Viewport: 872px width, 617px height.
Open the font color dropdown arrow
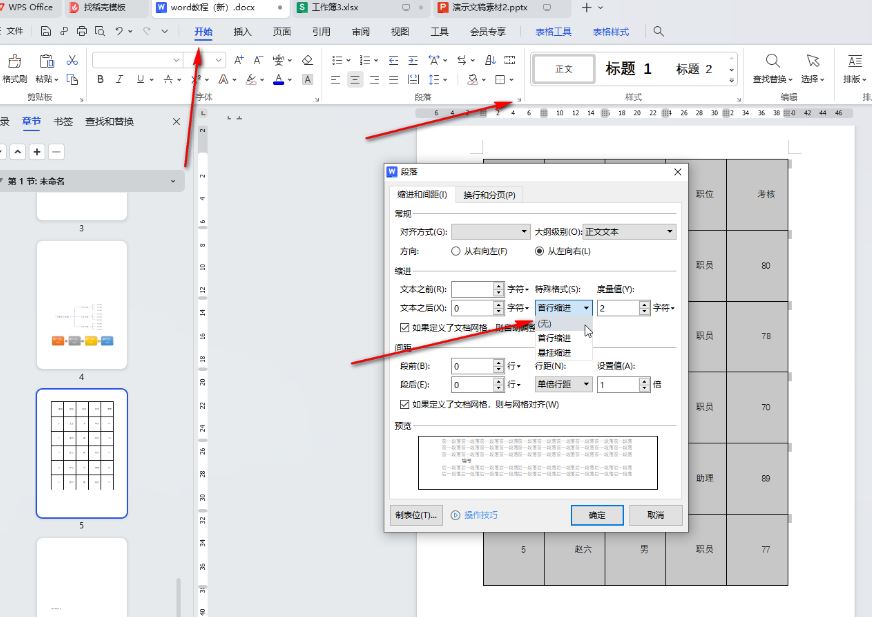coord(290,80)
